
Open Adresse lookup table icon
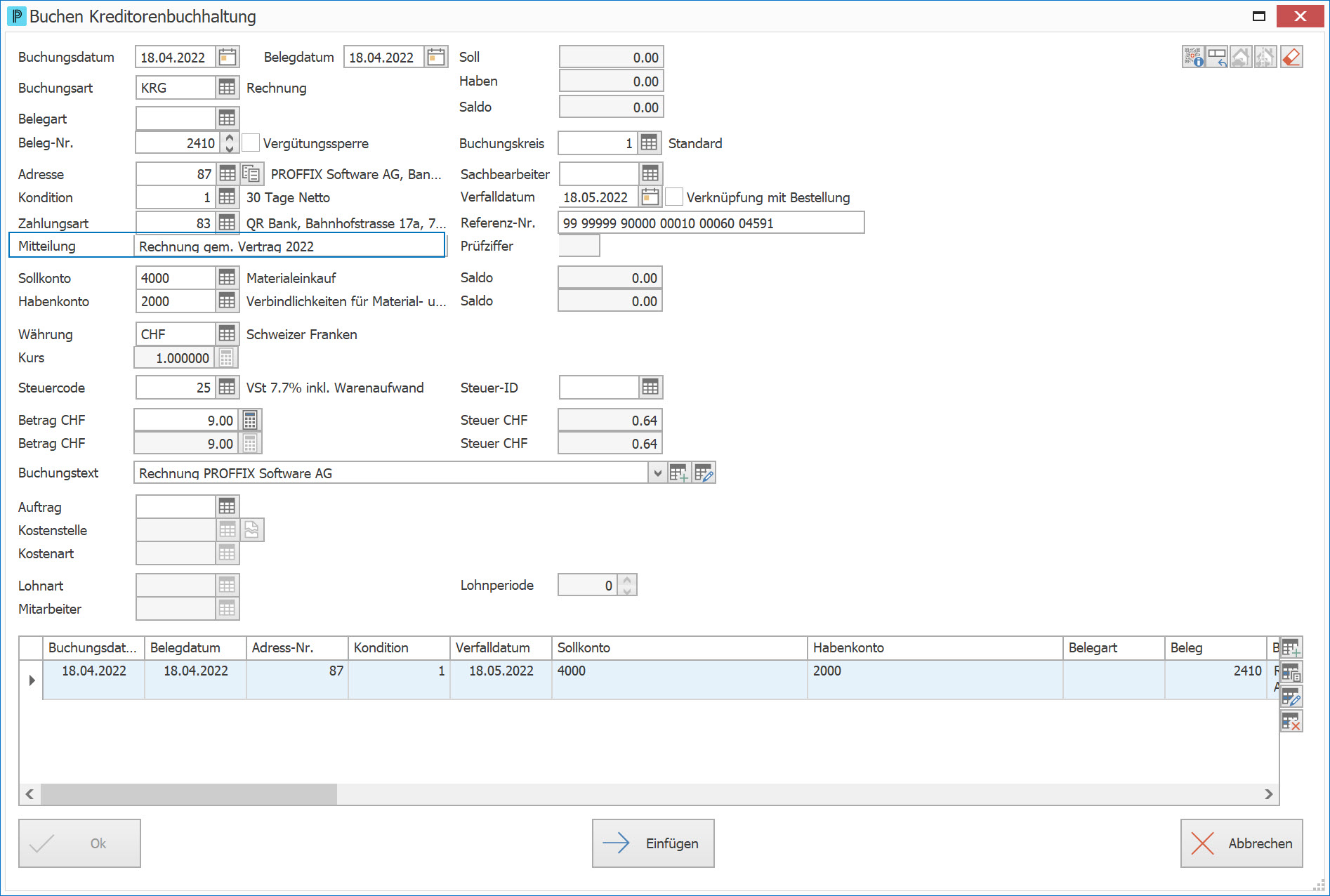227,173
